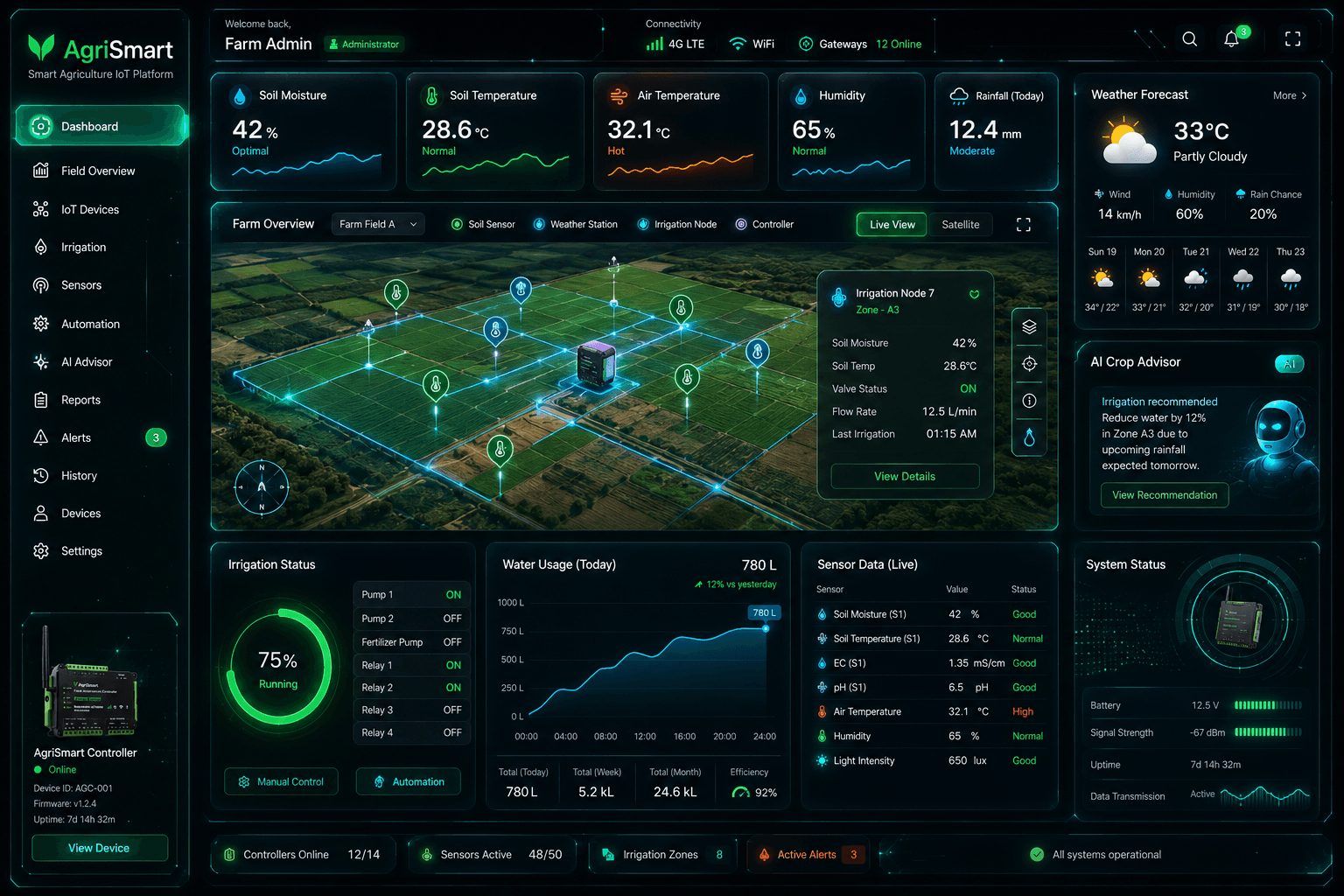The width and height of the screenshot is (1344, 896).
Task: Toggle Relay 1 ON state
Action: 453,666
